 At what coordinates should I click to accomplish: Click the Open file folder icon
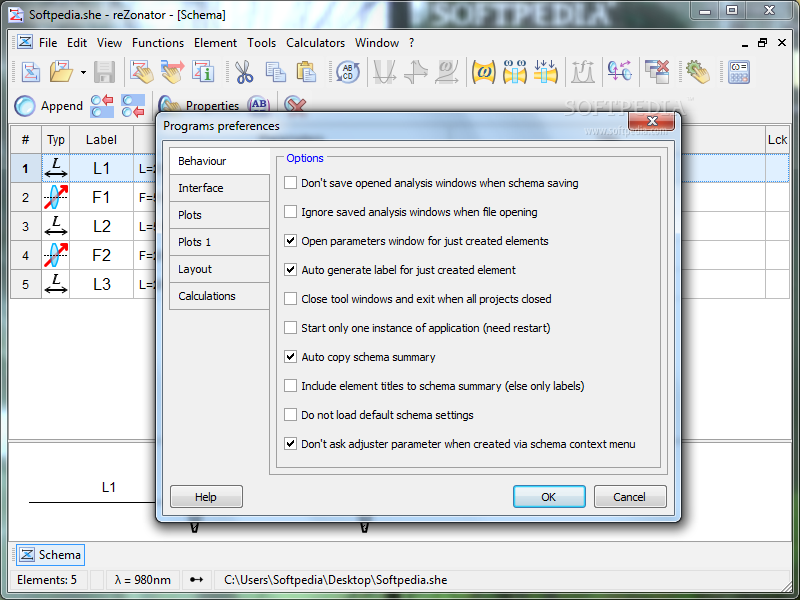tap(61, 72)
